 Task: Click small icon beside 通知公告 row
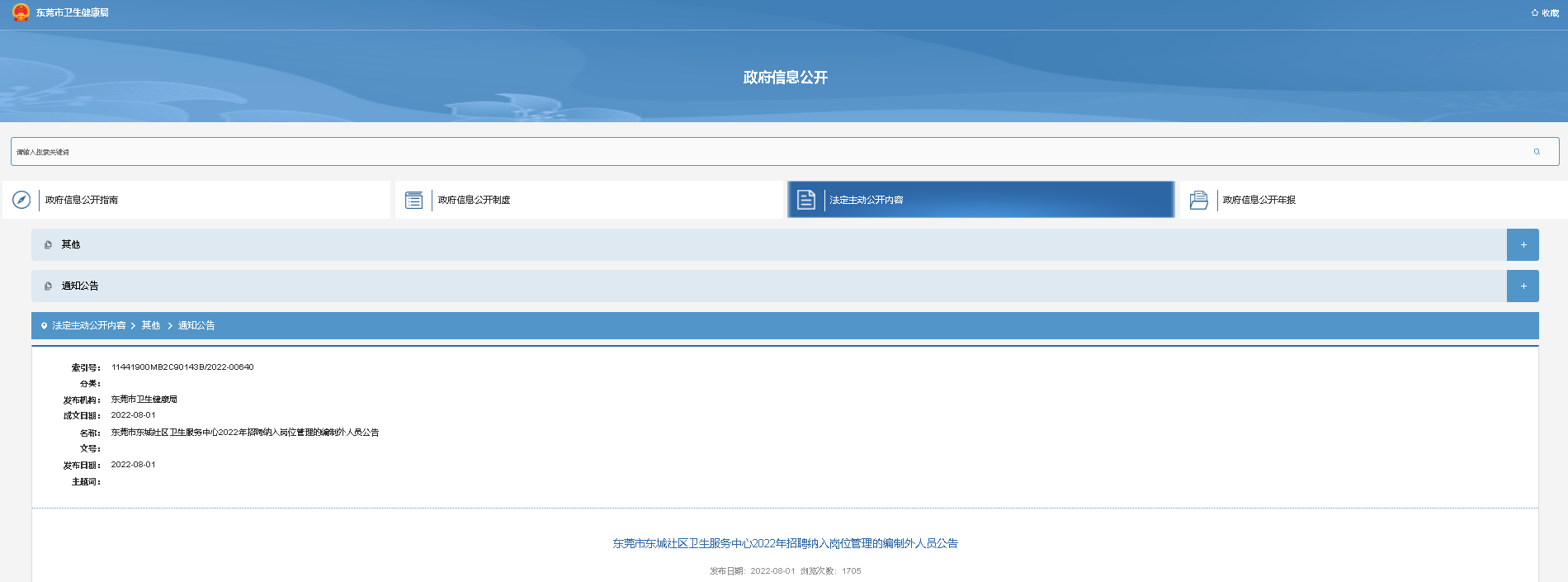[x=48, y=286]
